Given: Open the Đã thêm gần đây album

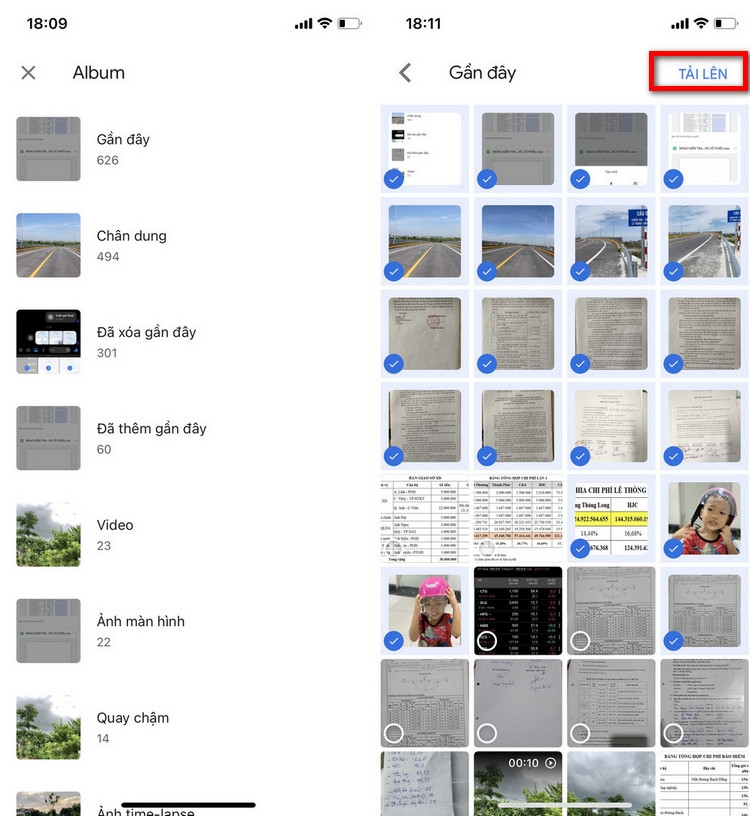Looking at the screenshot, I should click(187, 438).
